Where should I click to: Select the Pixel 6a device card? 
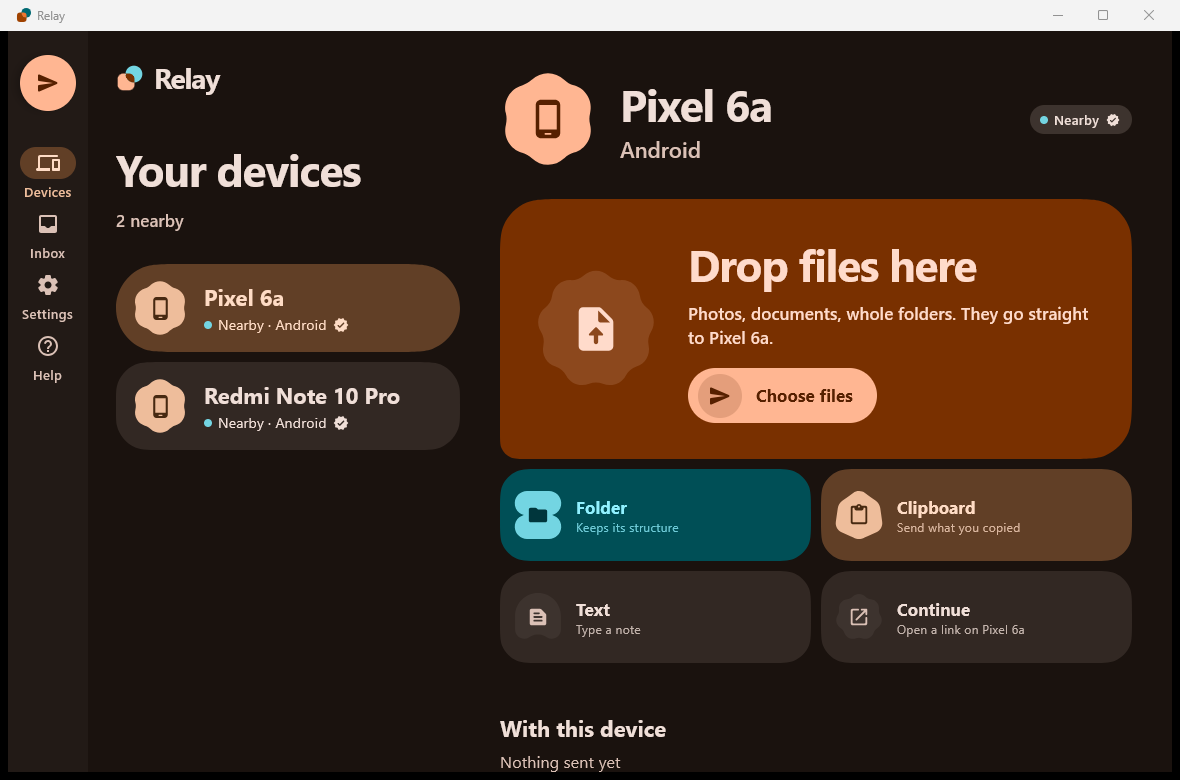(287, 308)
